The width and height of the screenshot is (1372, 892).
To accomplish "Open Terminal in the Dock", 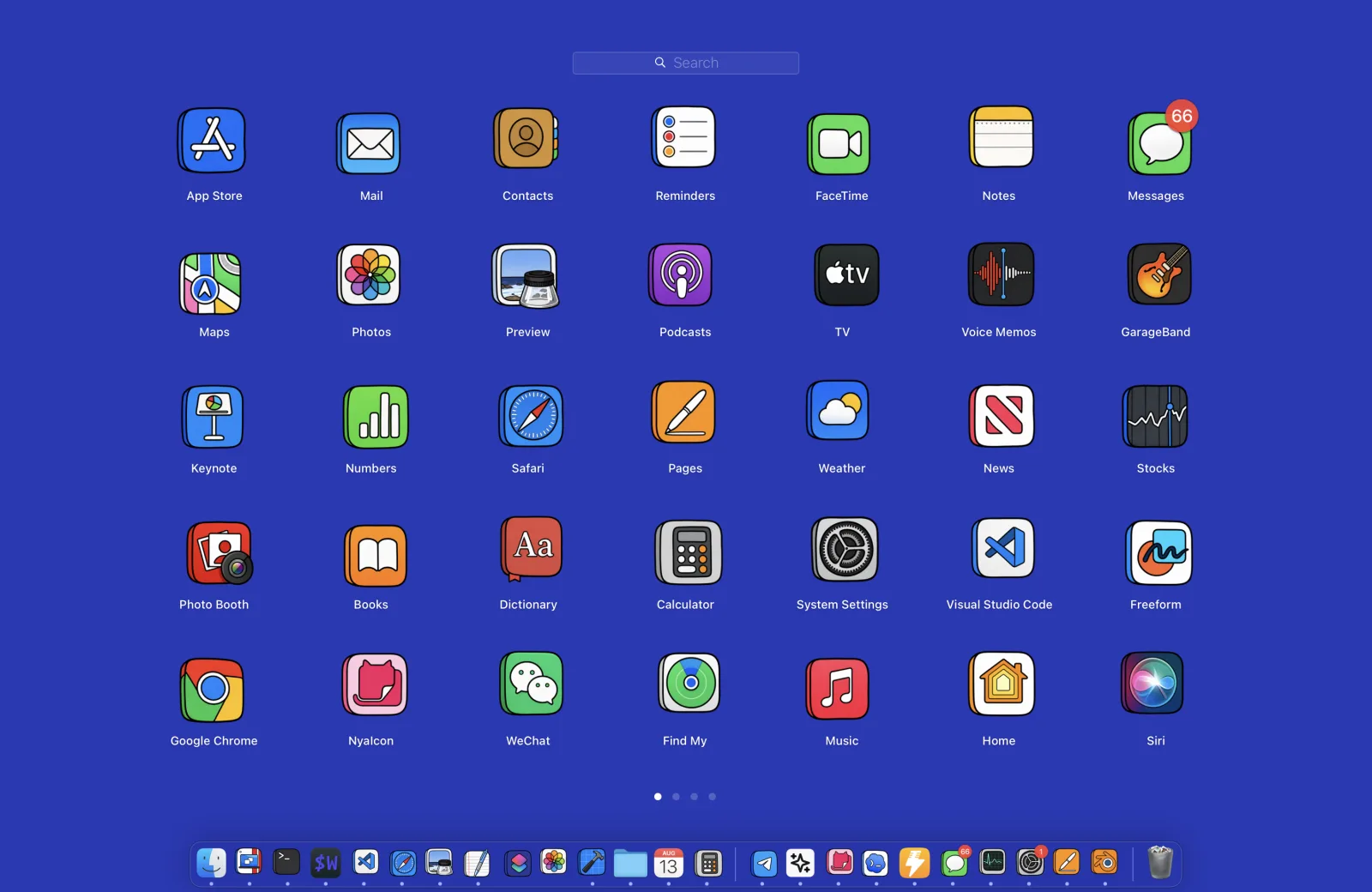I will [286, 861].
